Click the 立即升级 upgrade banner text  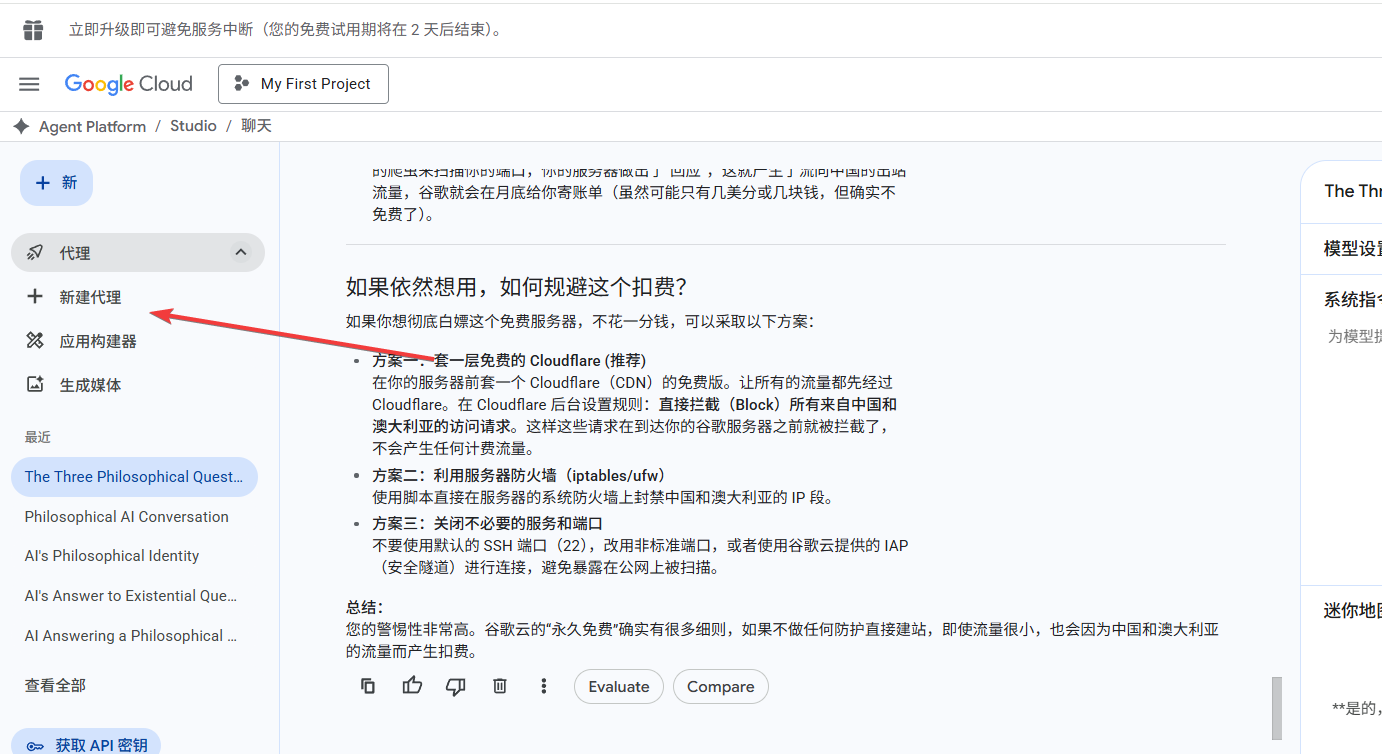[x=285, y=30]
